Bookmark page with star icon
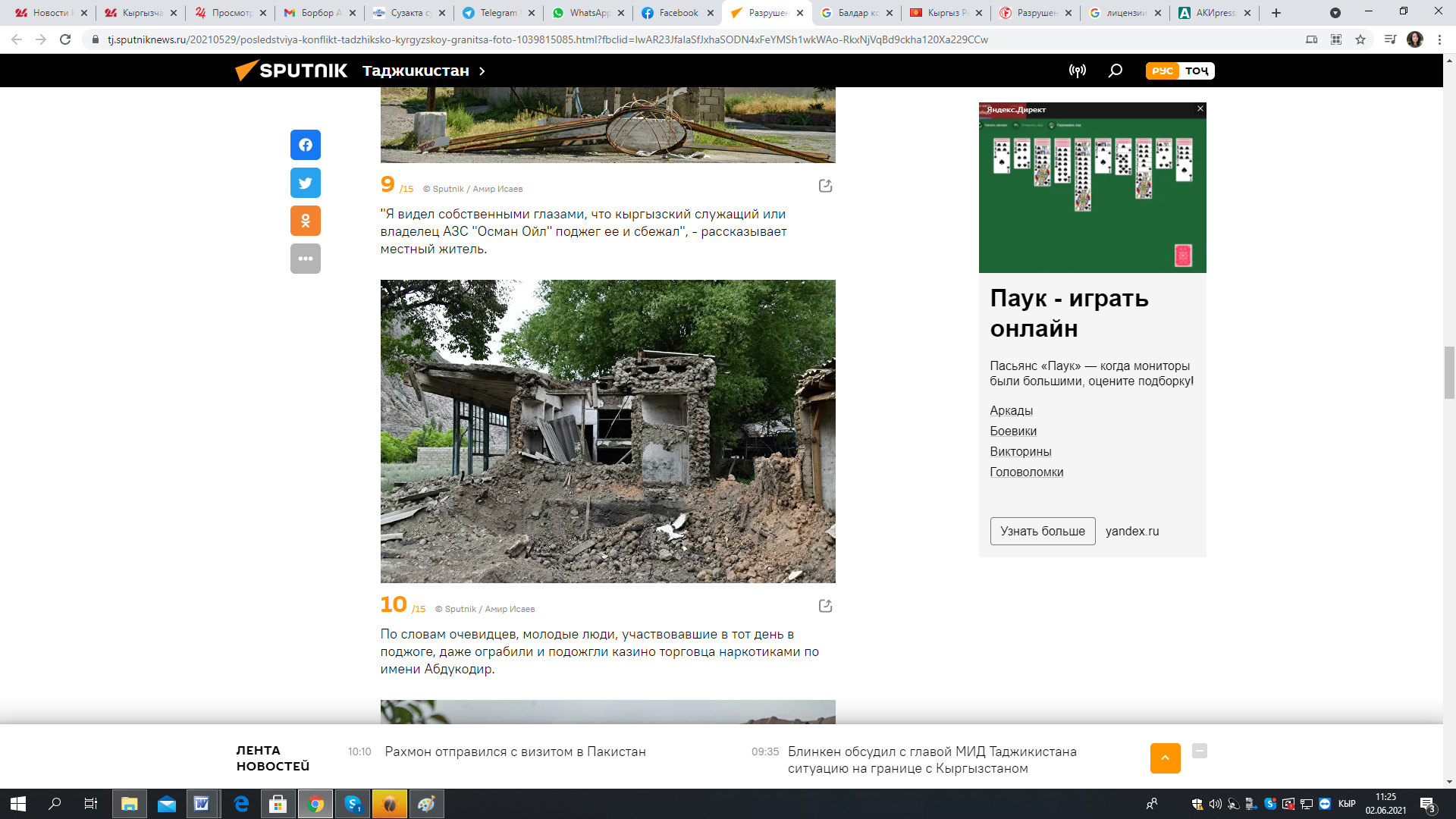This screenshot has width=1456, height=819. point(1360,39)
